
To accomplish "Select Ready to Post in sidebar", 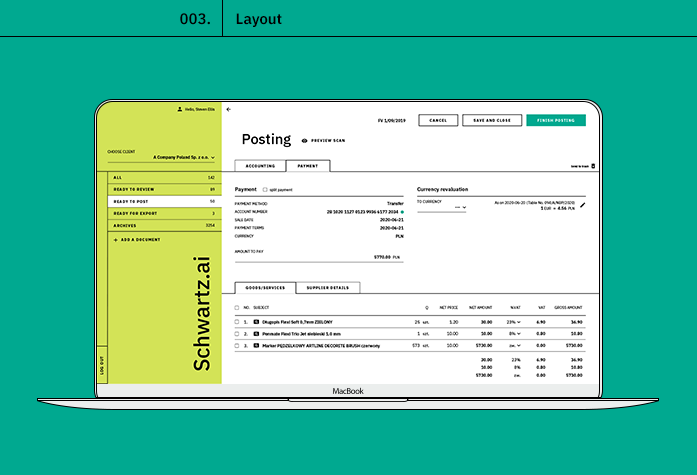I will (x=164, y=201).
